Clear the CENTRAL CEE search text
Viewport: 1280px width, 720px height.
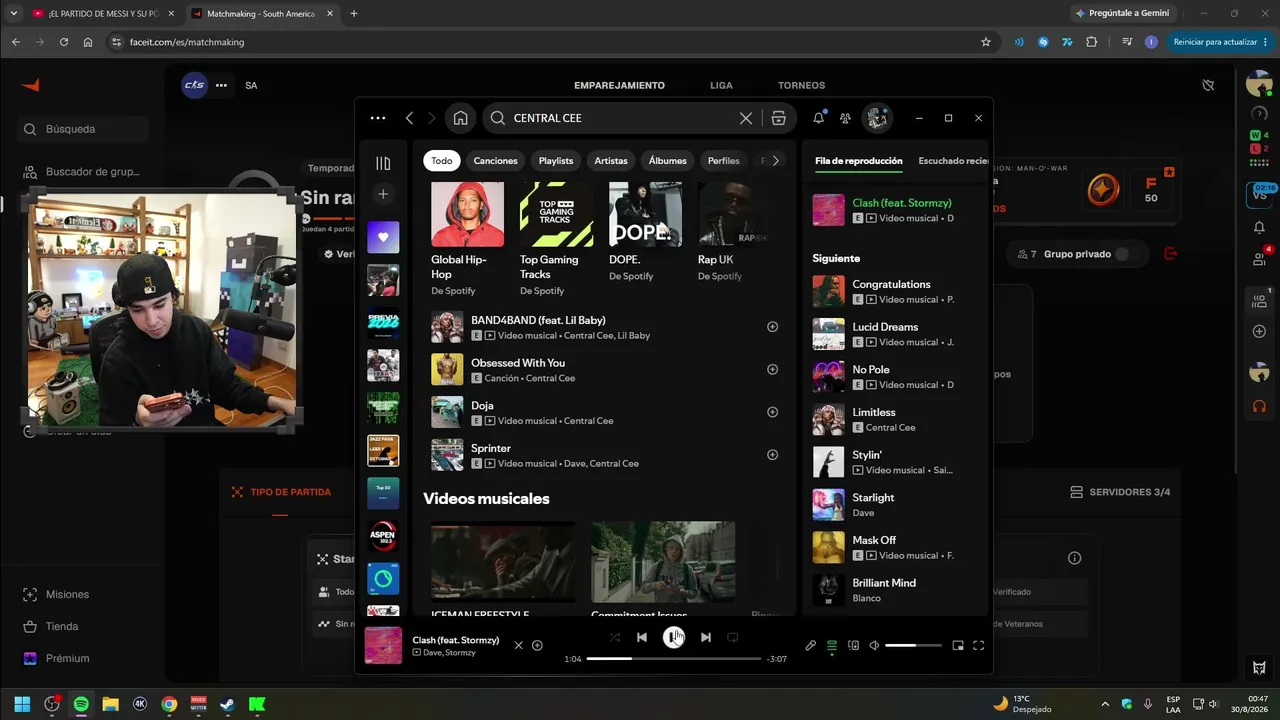(x=746, y=118)
